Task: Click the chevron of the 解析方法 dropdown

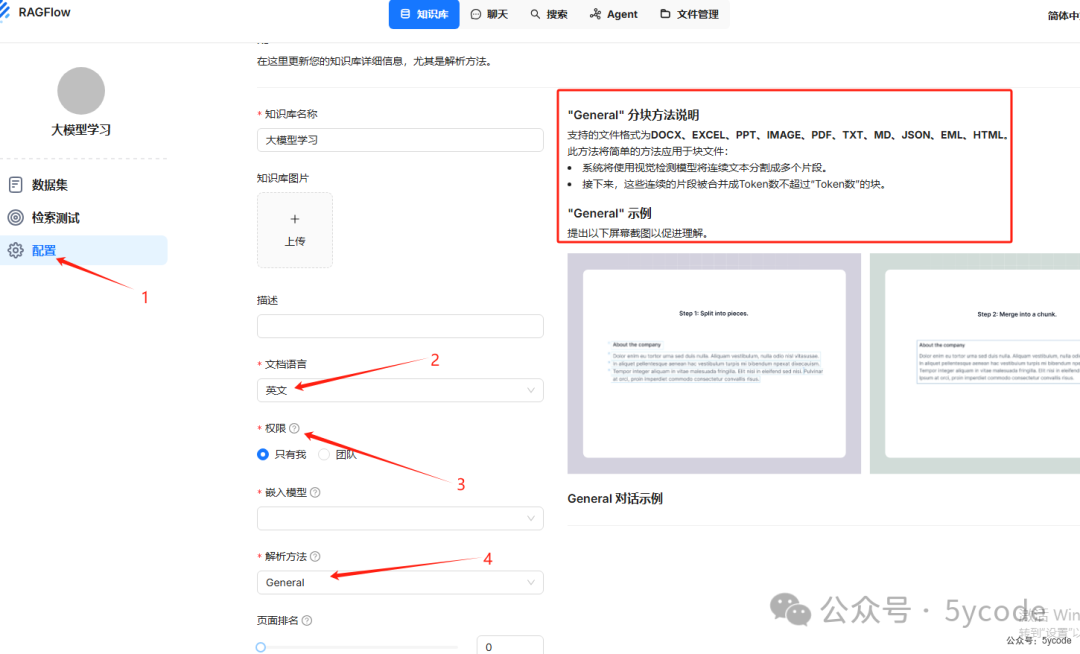Action: [531, 582]
